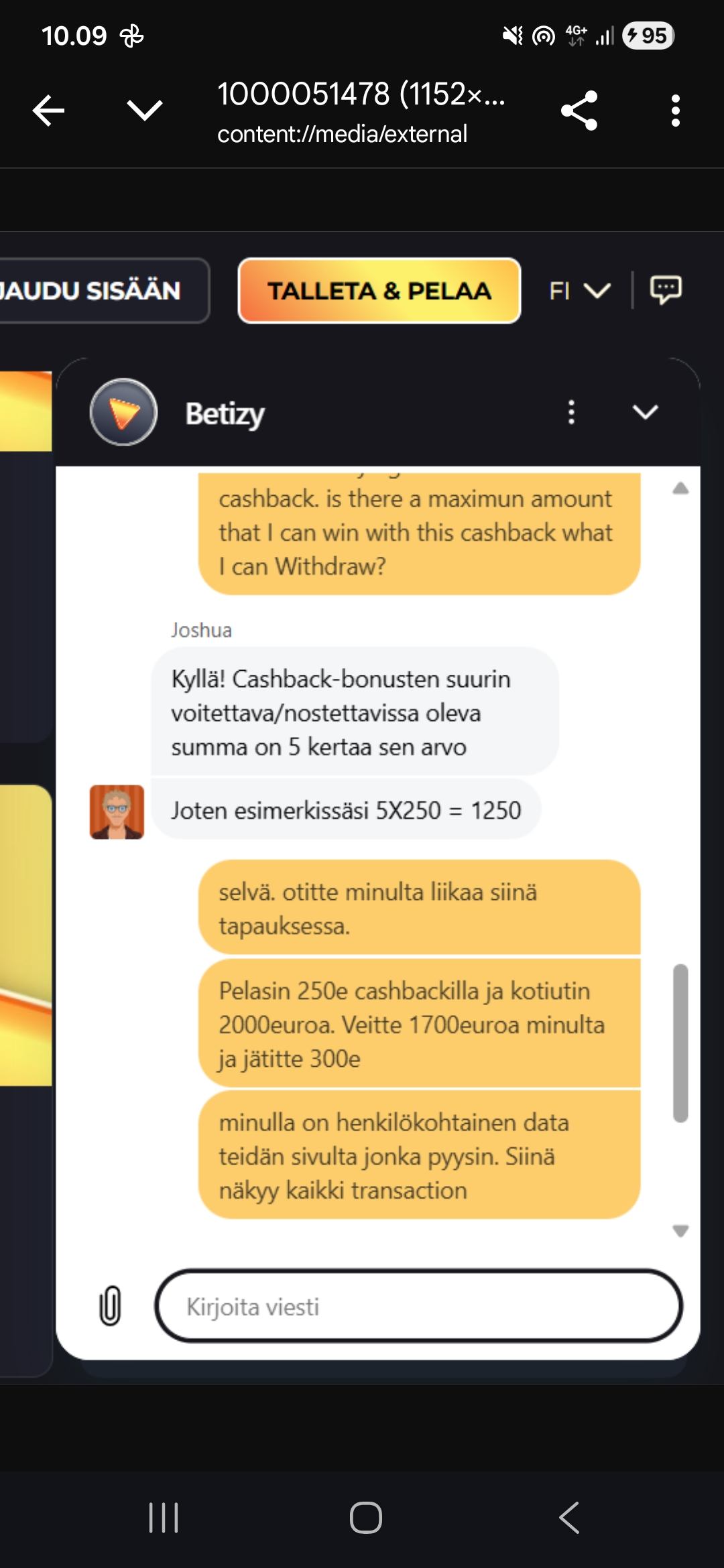Image resolution: width=724 pixels, height=1568 pixels.
Task: Share the image with share icon
Action: pos(579,111)
